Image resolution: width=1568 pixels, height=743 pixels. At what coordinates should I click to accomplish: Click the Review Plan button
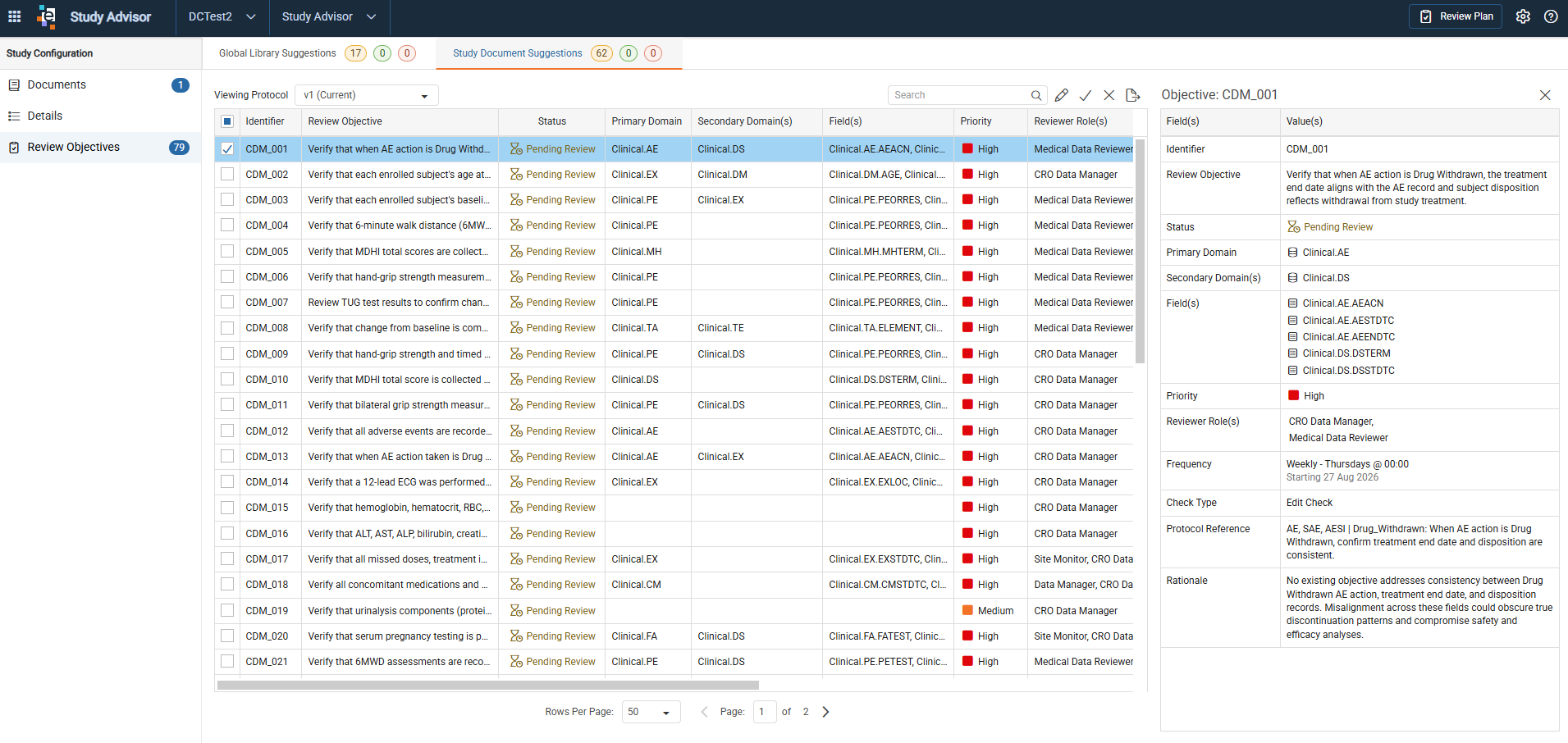point(1456,16)
